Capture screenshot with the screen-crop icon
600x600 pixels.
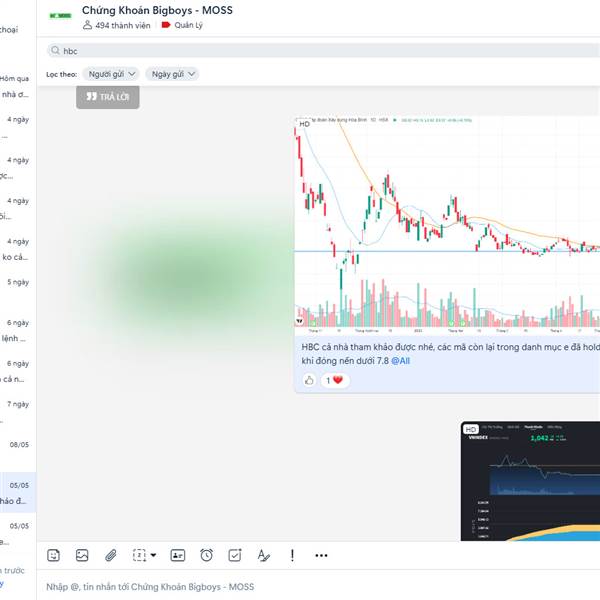point(139,555)
